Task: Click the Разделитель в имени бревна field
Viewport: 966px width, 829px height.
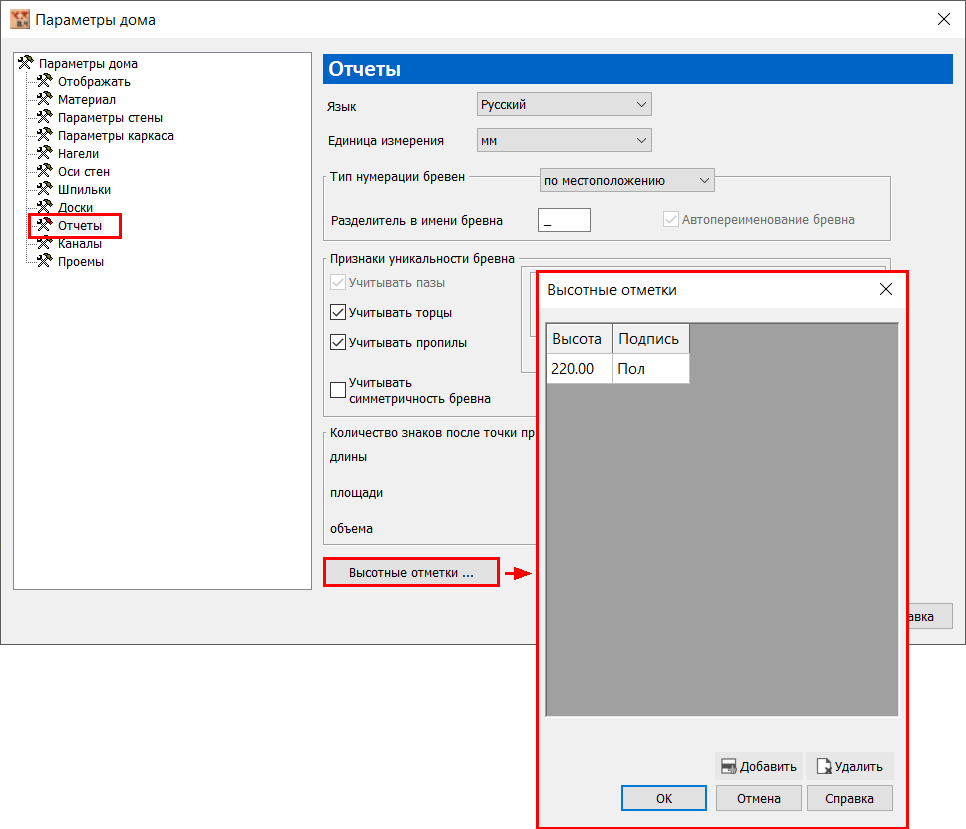Action: pyautogui.click(x=564, y=220)
